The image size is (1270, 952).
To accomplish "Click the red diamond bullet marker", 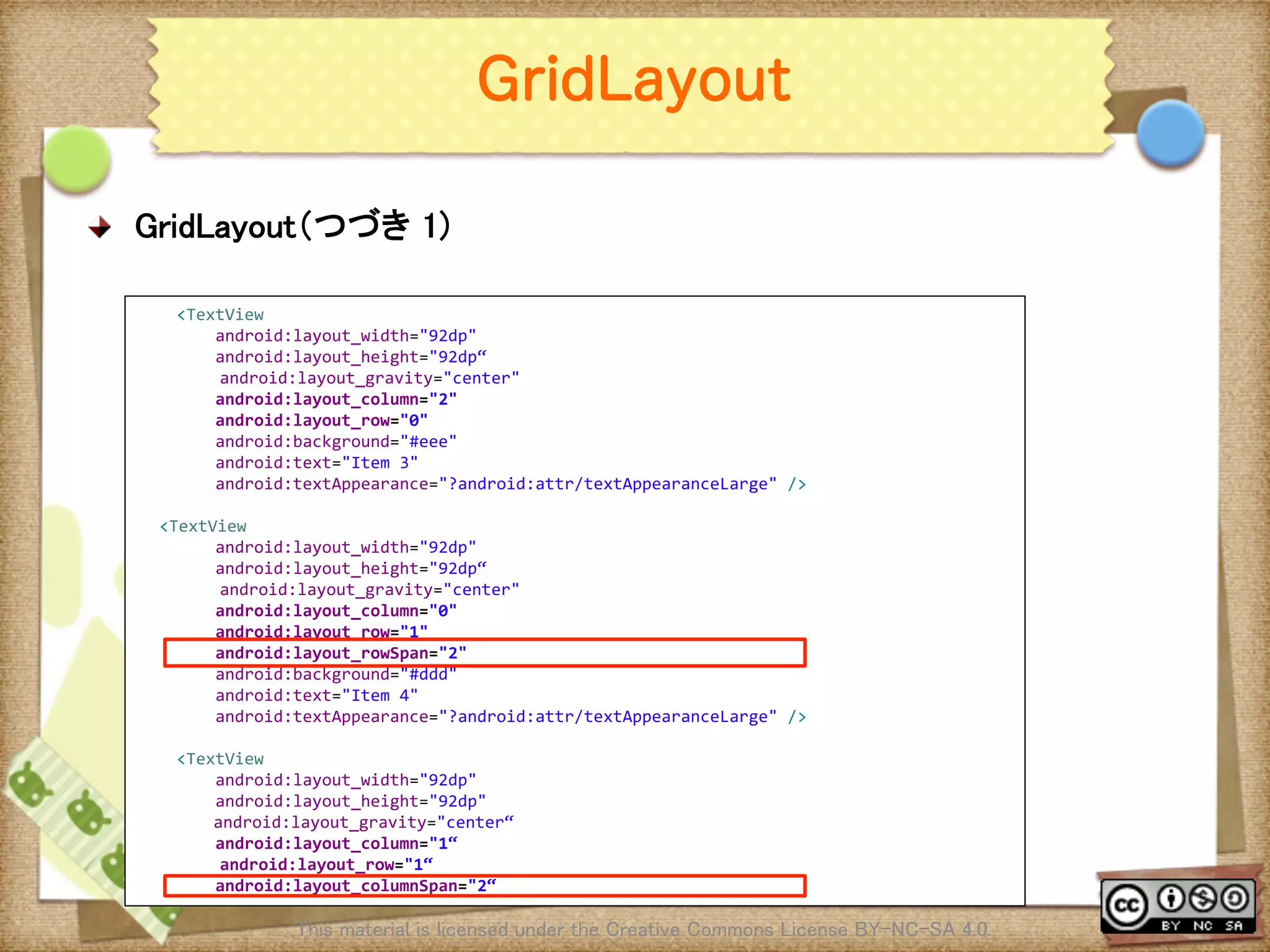I will [x=100, y=227].
